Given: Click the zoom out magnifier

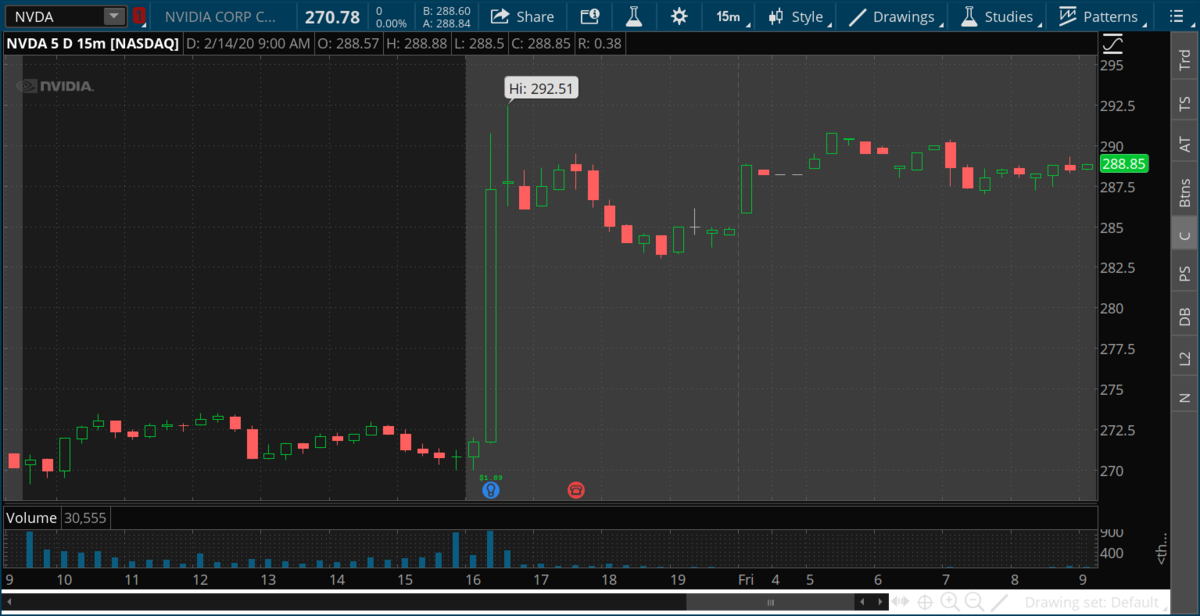Looking at the screenshot, I should (x=972, y=602).
